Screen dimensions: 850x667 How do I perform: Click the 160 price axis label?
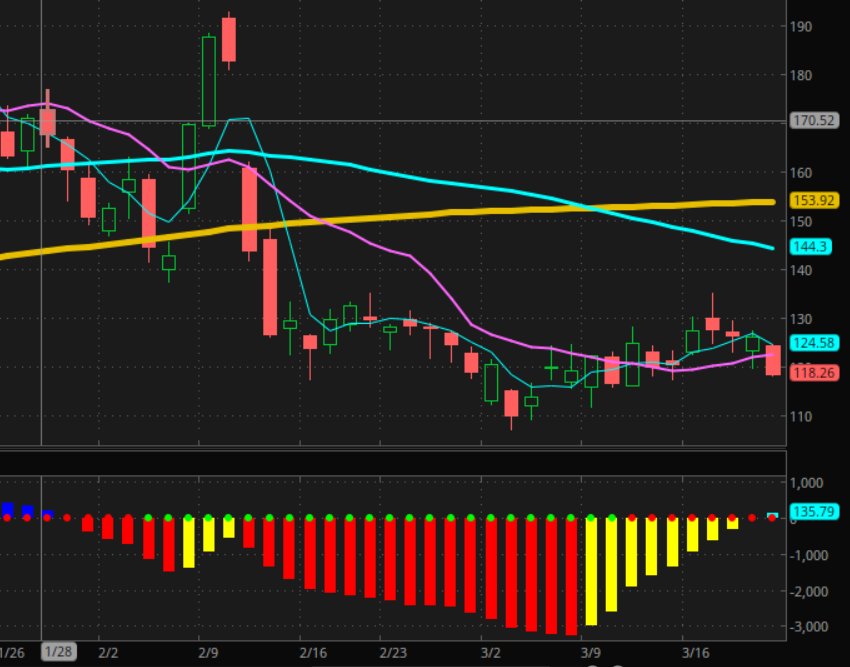pyautogui.click(x=801, y=173)
